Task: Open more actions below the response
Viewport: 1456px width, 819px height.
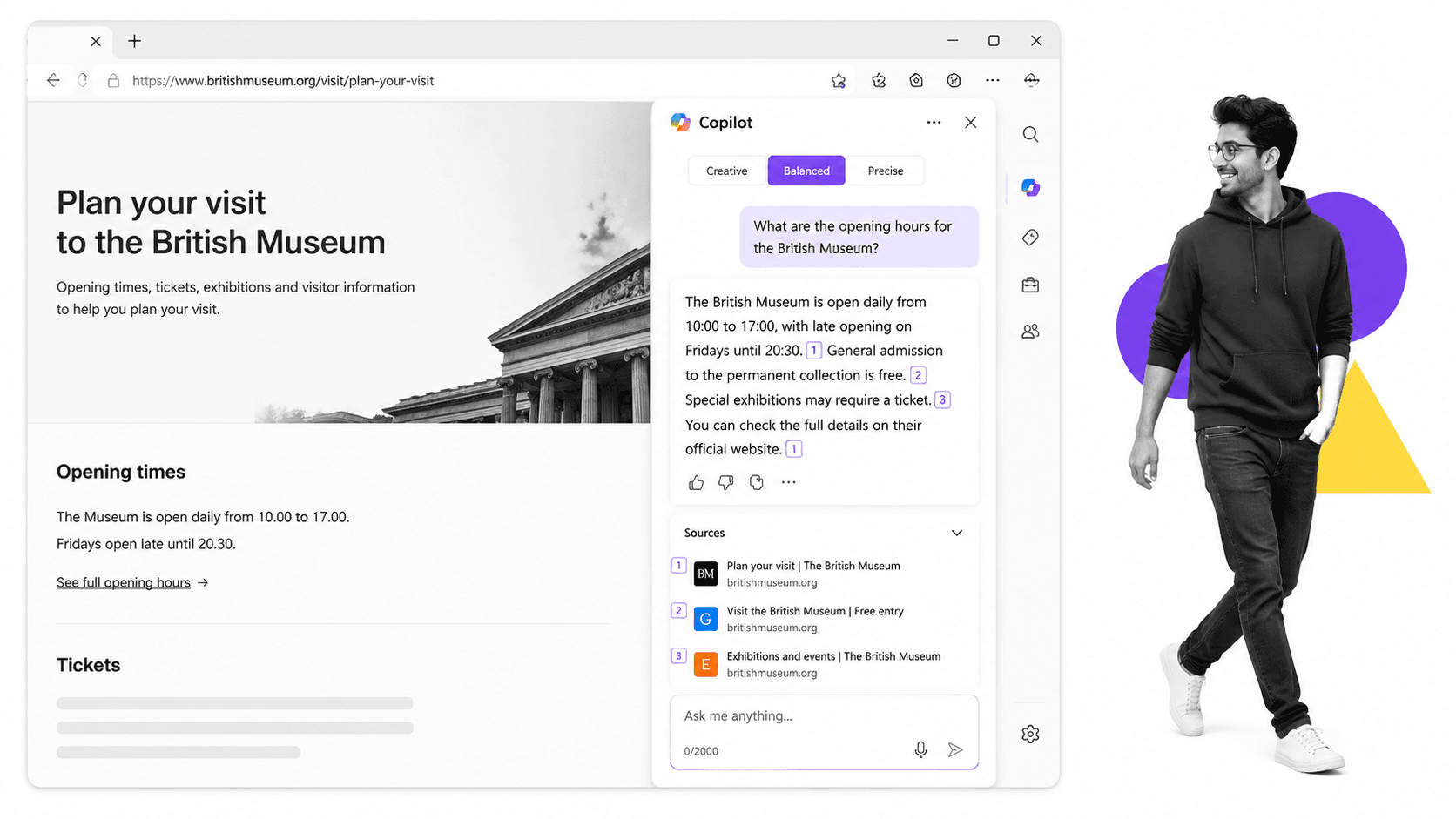Action: coord(788,482)
